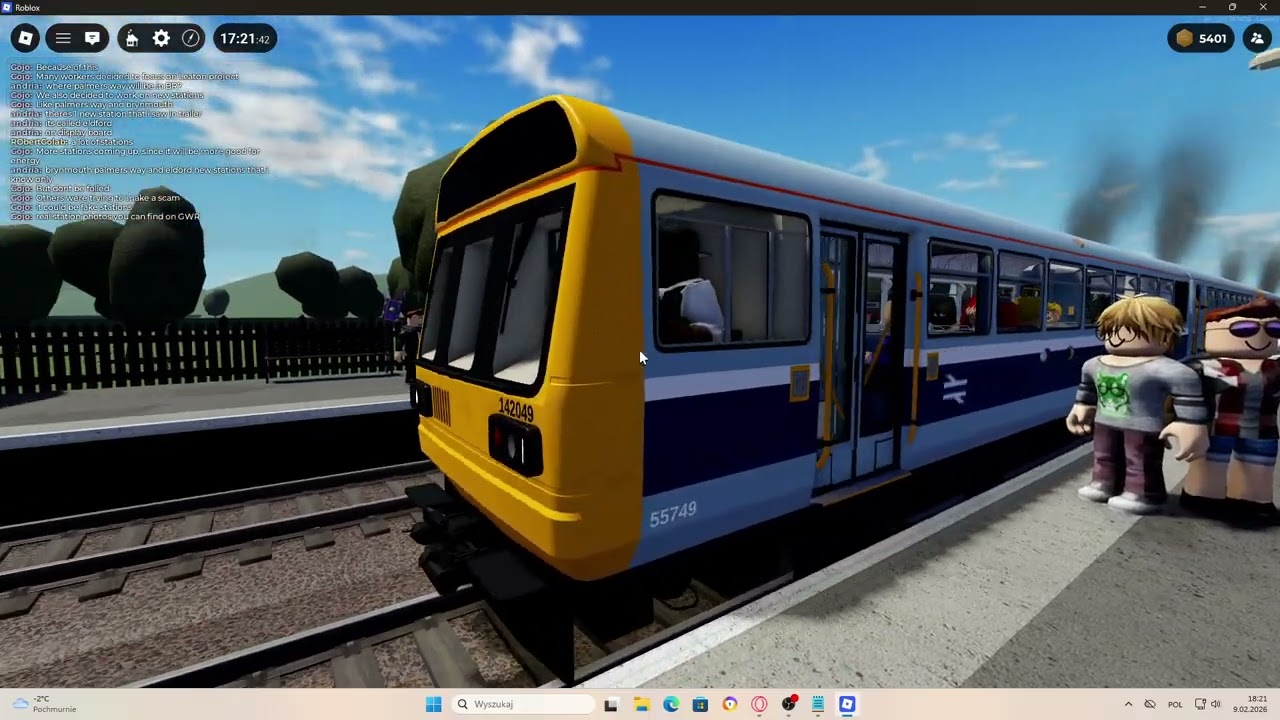Open the Opera browser taskbar icon

759,704
